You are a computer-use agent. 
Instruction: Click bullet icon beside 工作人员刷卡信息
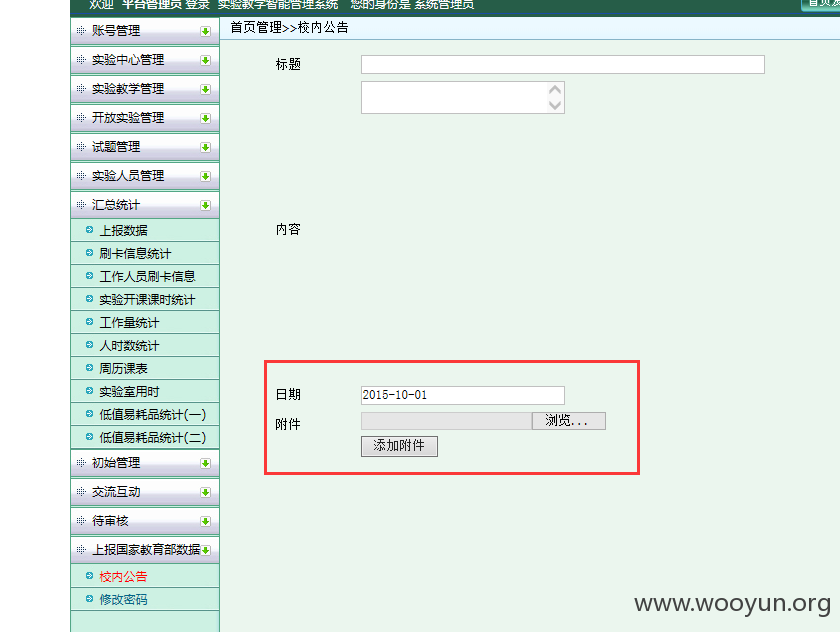tap(89, 276)
